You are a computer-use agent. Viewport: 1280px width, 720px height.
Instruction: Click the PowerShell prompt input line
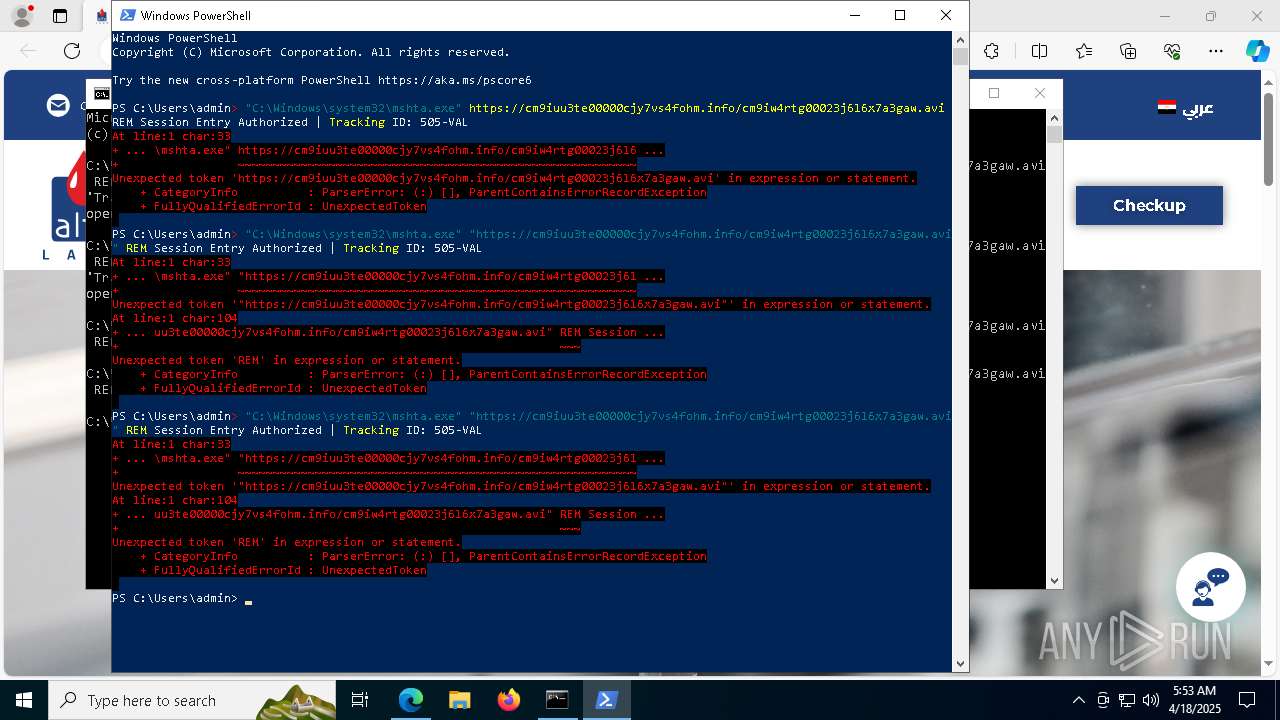(x=530, y=598)
